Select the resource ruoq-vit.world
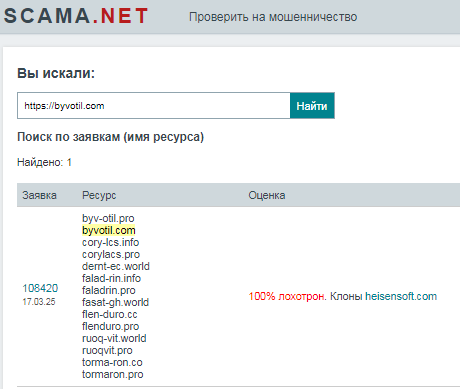 (114, 338)
